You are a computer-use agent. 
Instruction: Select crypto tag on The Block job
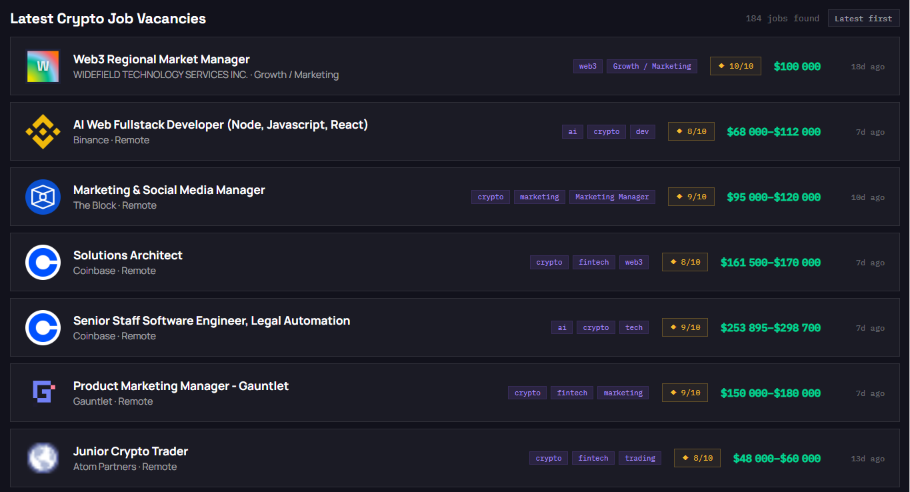pyautogui.click(x=490, y=197)
